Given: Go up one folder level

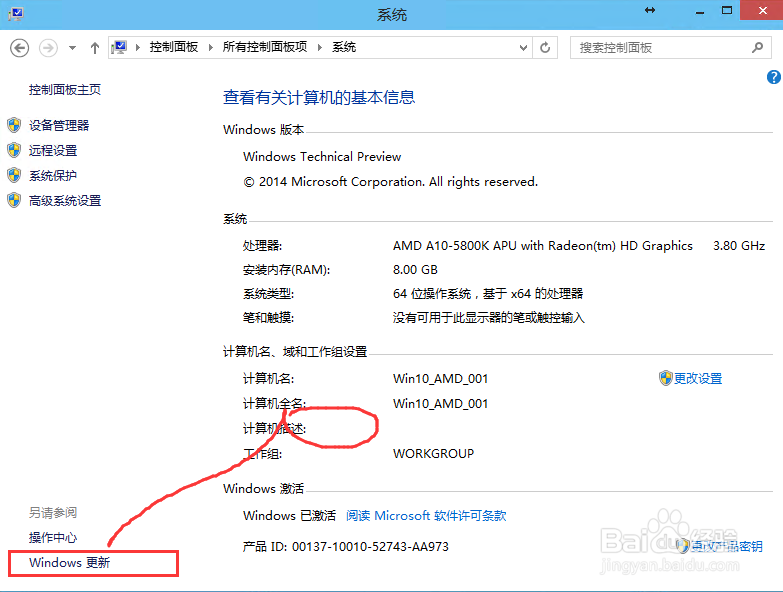Looking at the screenshot, I should (x=95, y=48).
